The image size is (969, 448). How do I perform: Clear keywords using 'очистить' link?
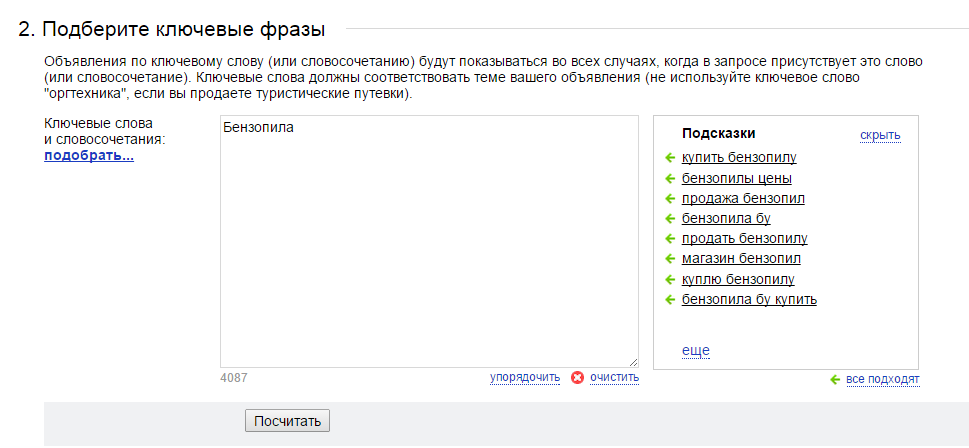[x=614, y=377]
